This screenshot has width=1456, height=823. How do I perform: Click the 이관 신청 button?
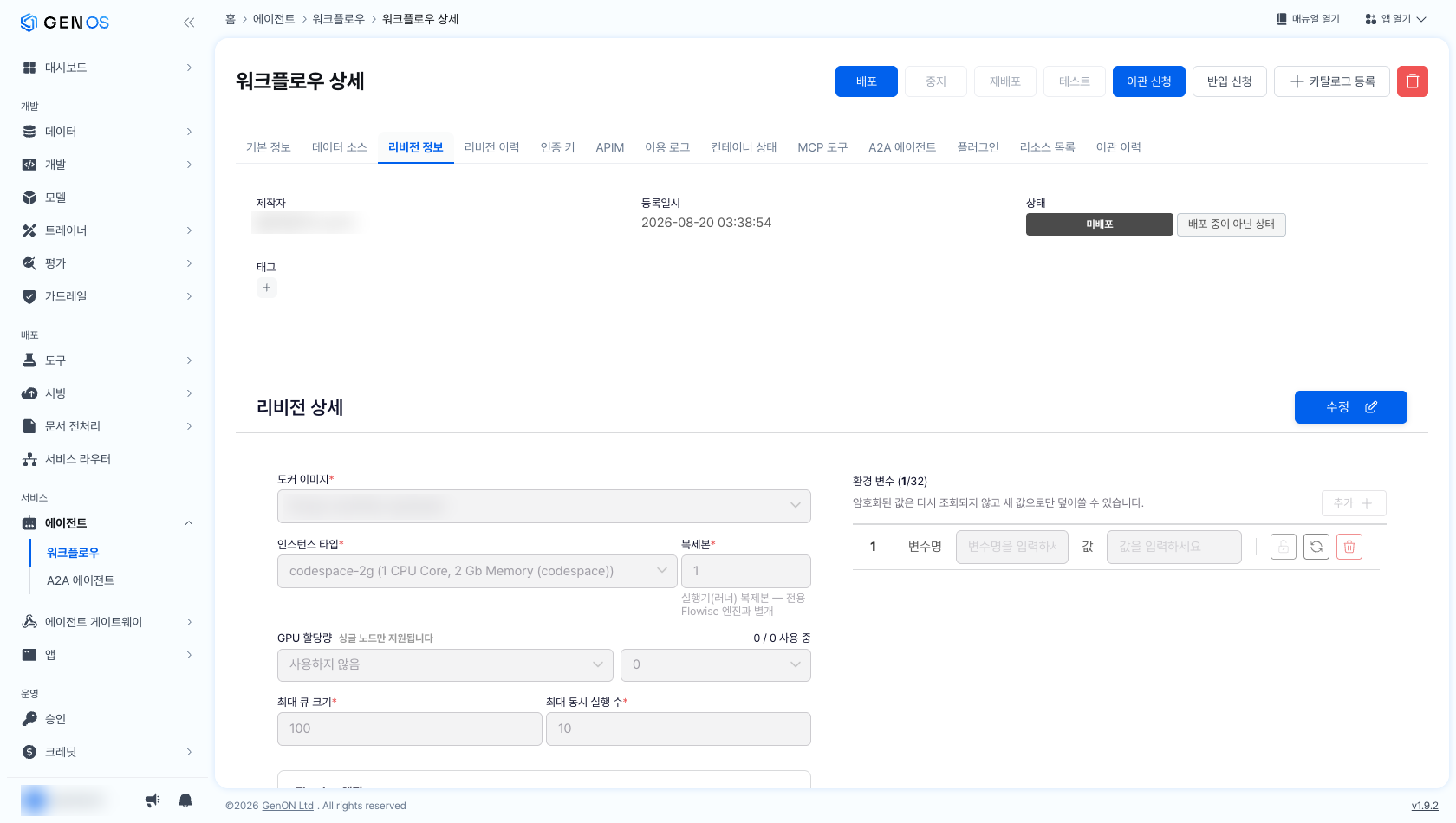tap(1149, 81)
